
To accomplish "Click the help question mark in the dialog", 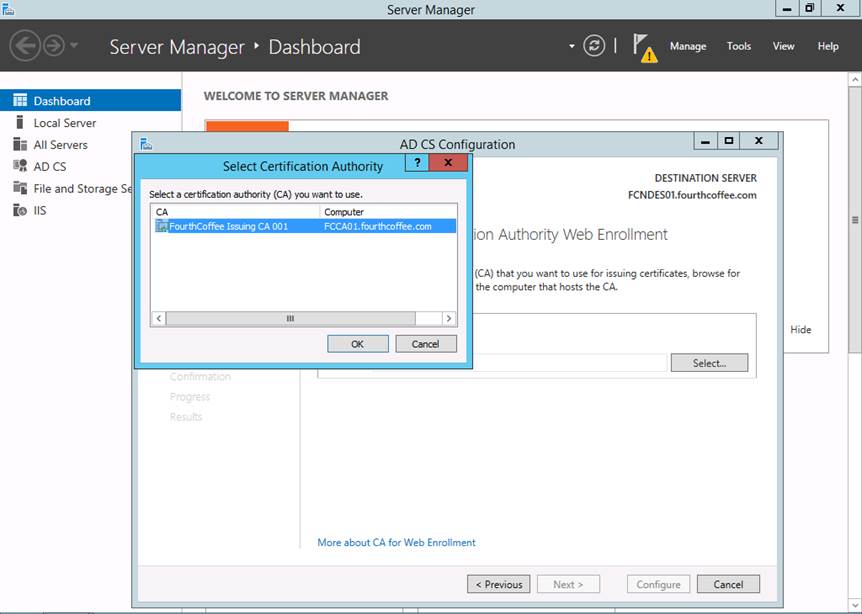I will (417, 164).
